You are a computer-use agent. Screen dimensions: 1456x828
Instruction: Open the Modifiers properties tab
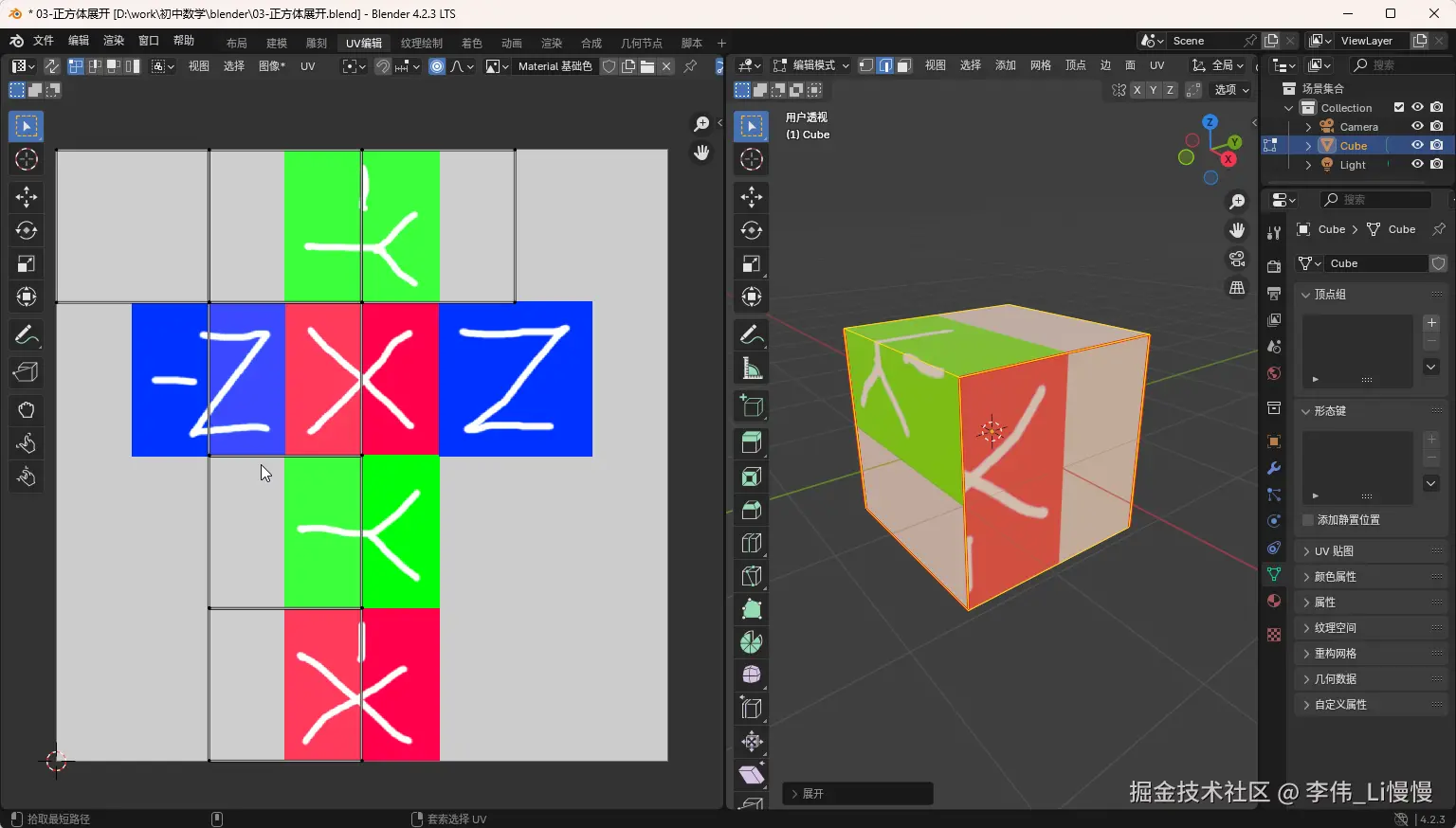(1274, 468)
